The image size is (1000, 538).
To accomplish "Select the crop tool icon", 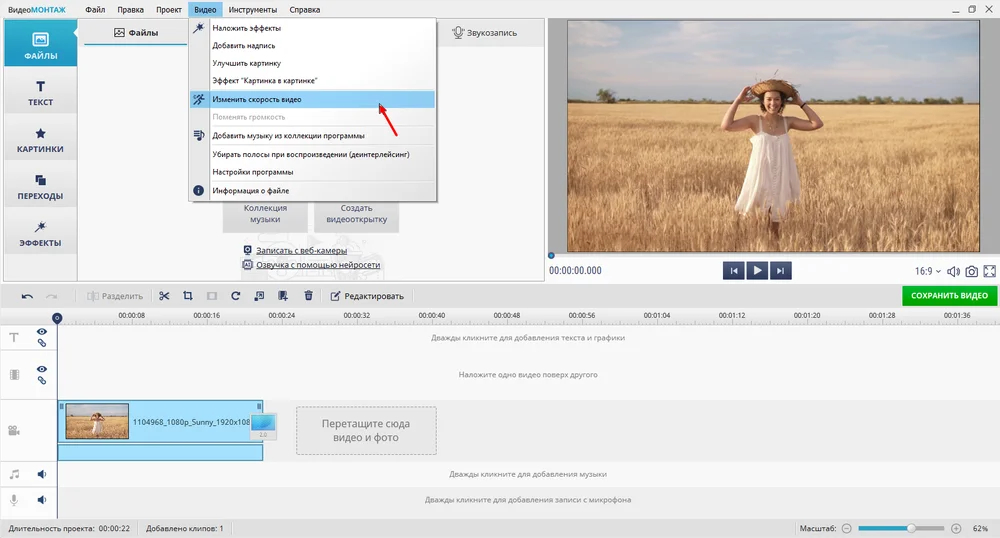I will 188,296.
